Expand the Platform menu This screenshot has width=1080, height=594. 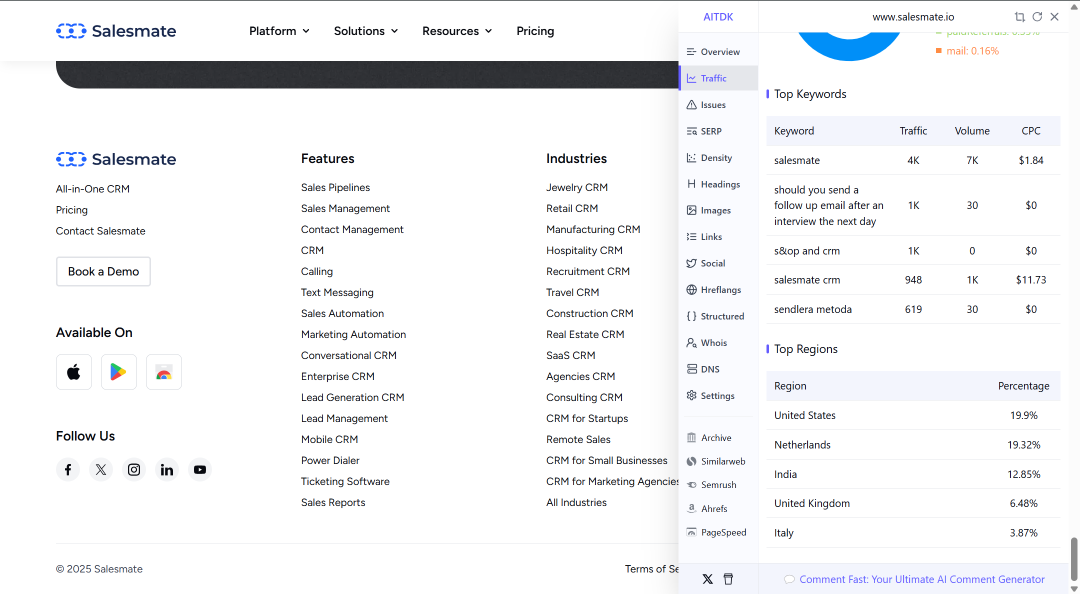click(279, 31)
